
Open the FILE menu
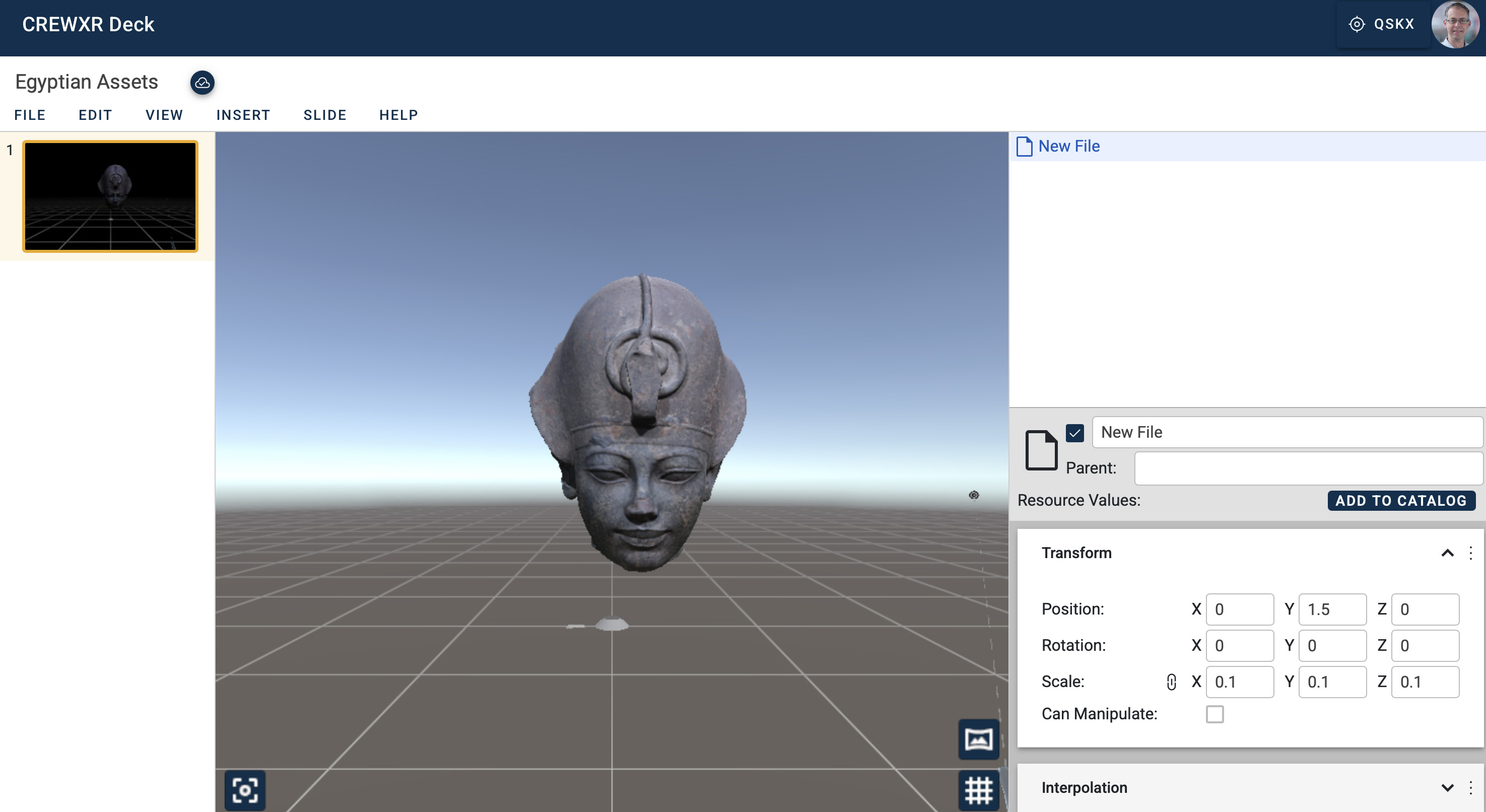[30, 115]
